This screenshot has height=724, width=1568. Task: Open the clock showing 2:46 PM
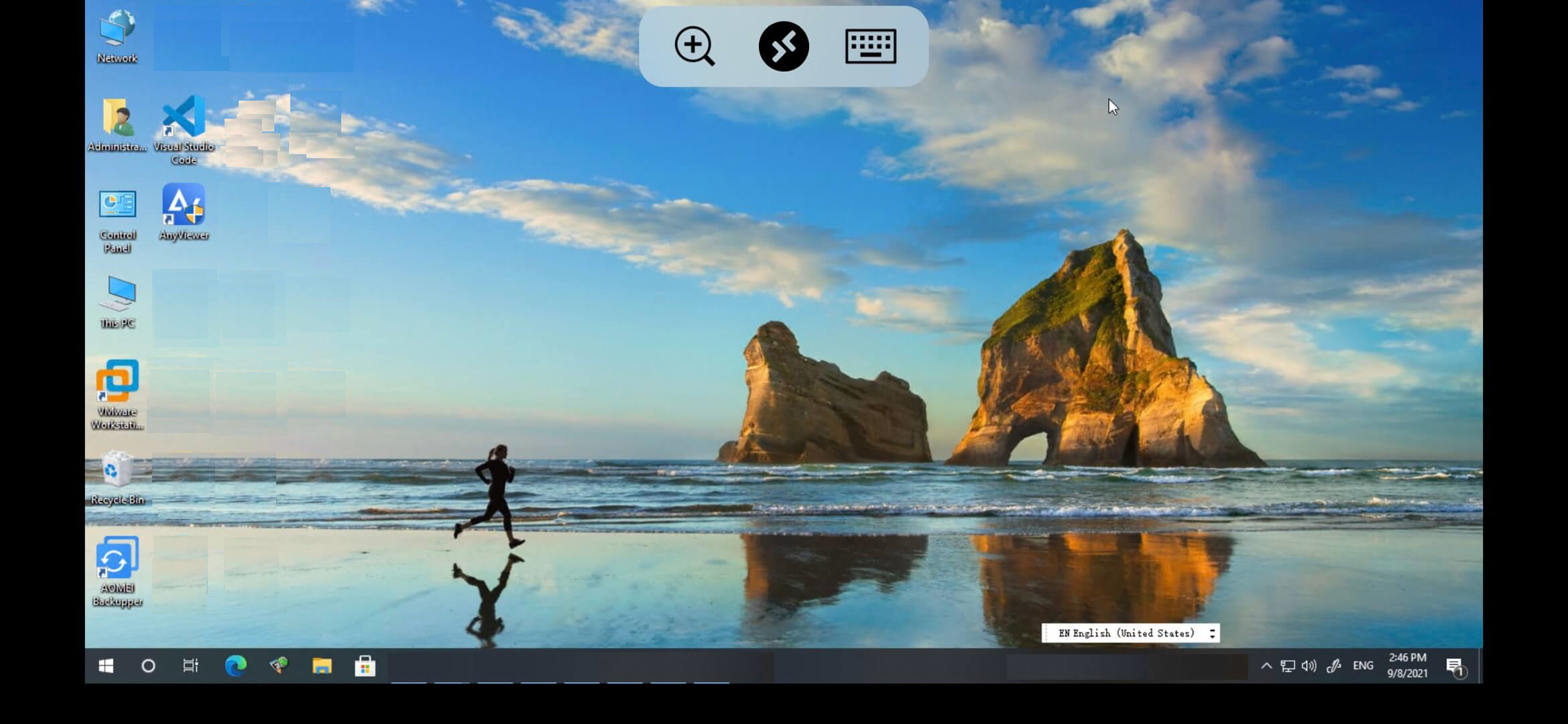1407,666
